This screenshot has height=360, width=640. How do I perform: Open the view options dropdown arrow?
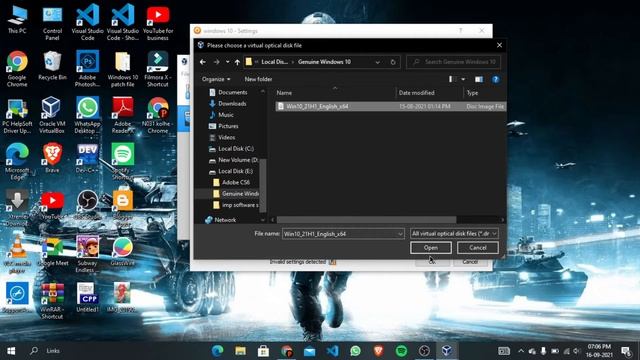463,79
